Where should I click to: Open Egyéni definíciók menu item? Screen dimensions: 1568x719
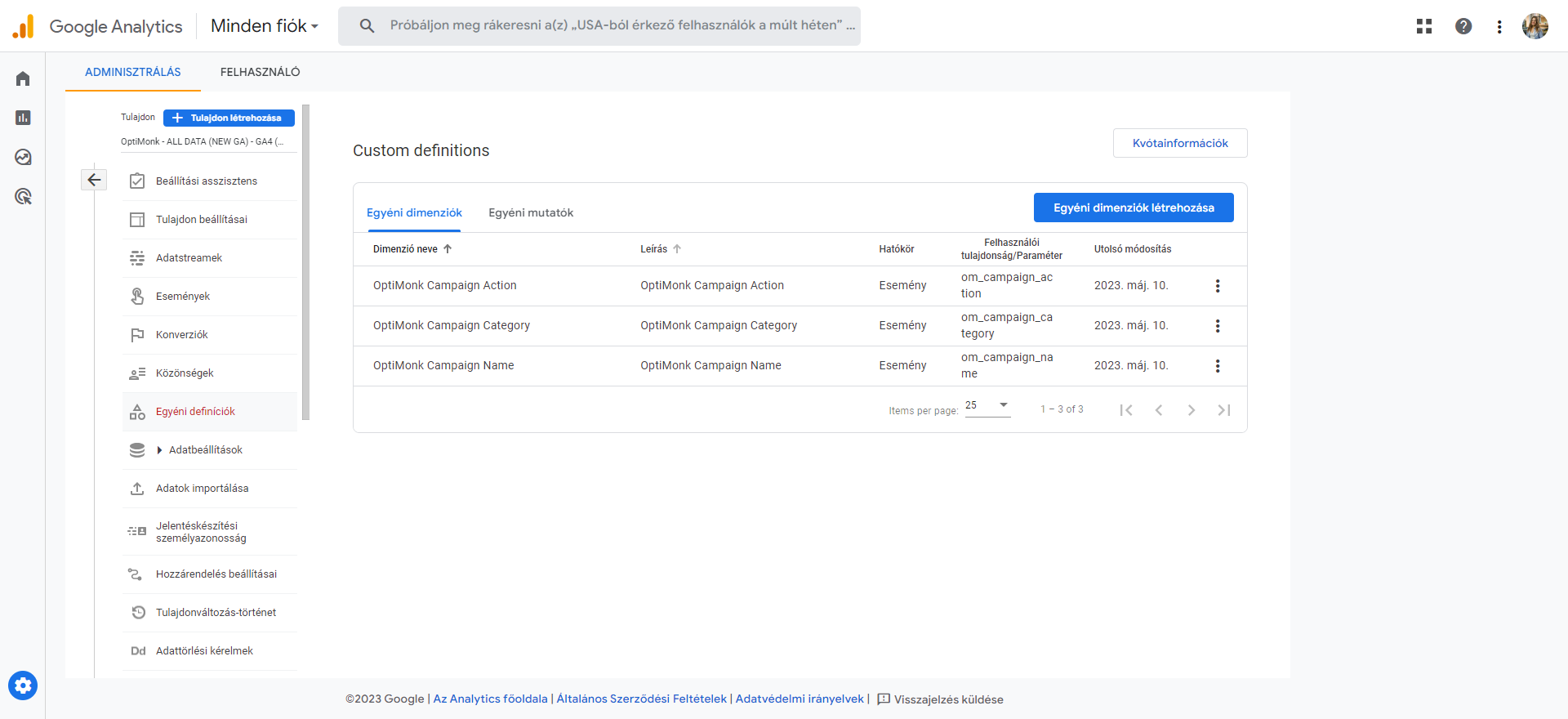pyautogui.click(x=210, y=412)
